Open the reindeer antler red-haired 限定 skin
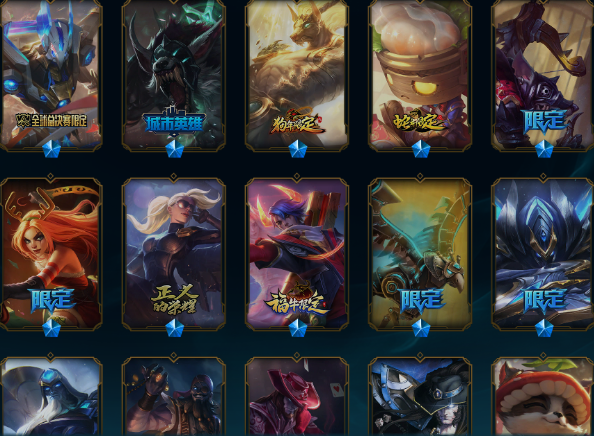594x436 pixels. tap(51, 254)
